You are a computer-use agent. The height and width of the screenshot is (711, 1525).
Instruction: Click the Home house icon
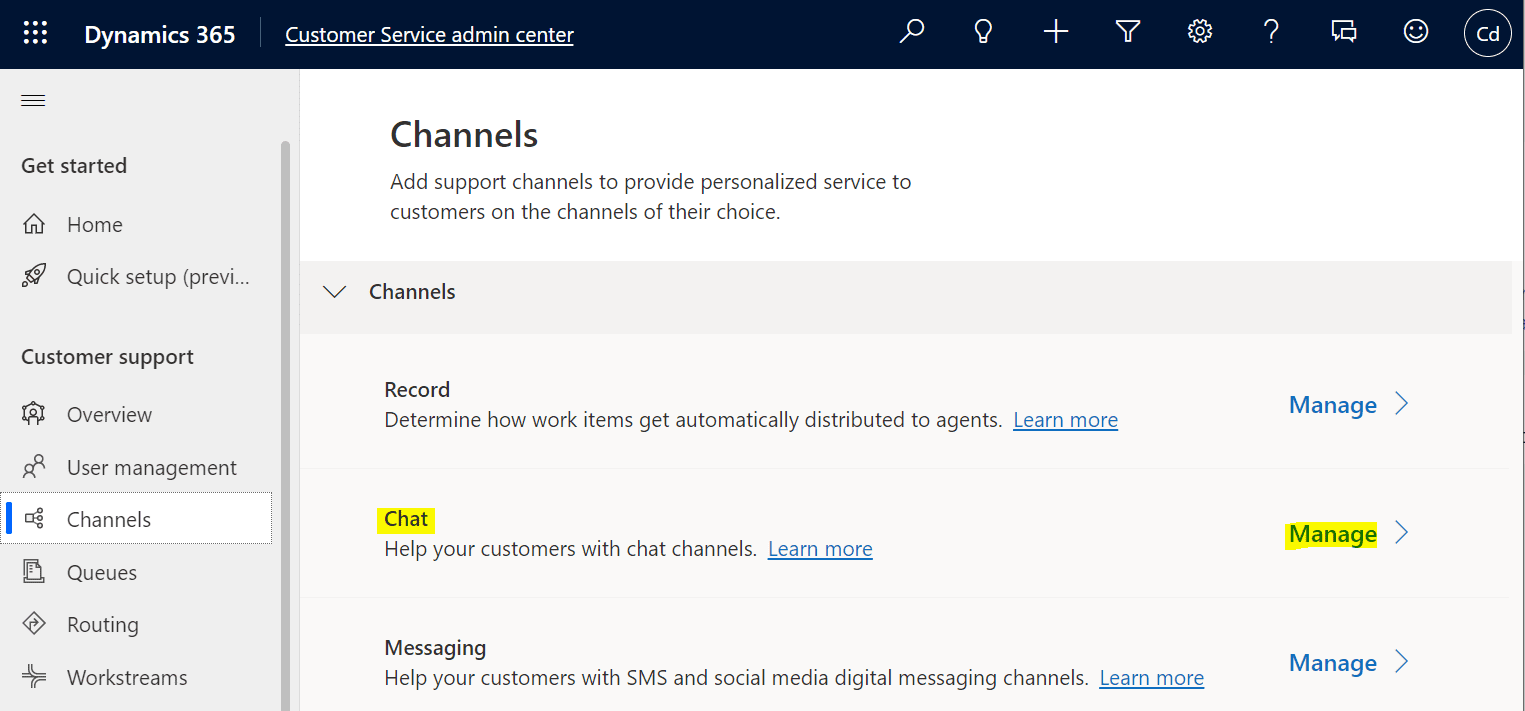coord(34,225)
